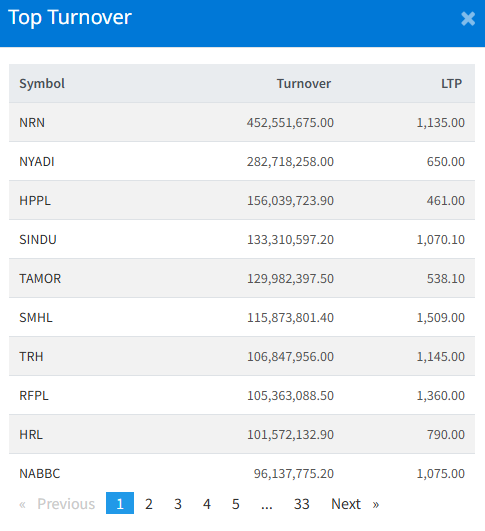Click the pagination ellipsis

267,504
